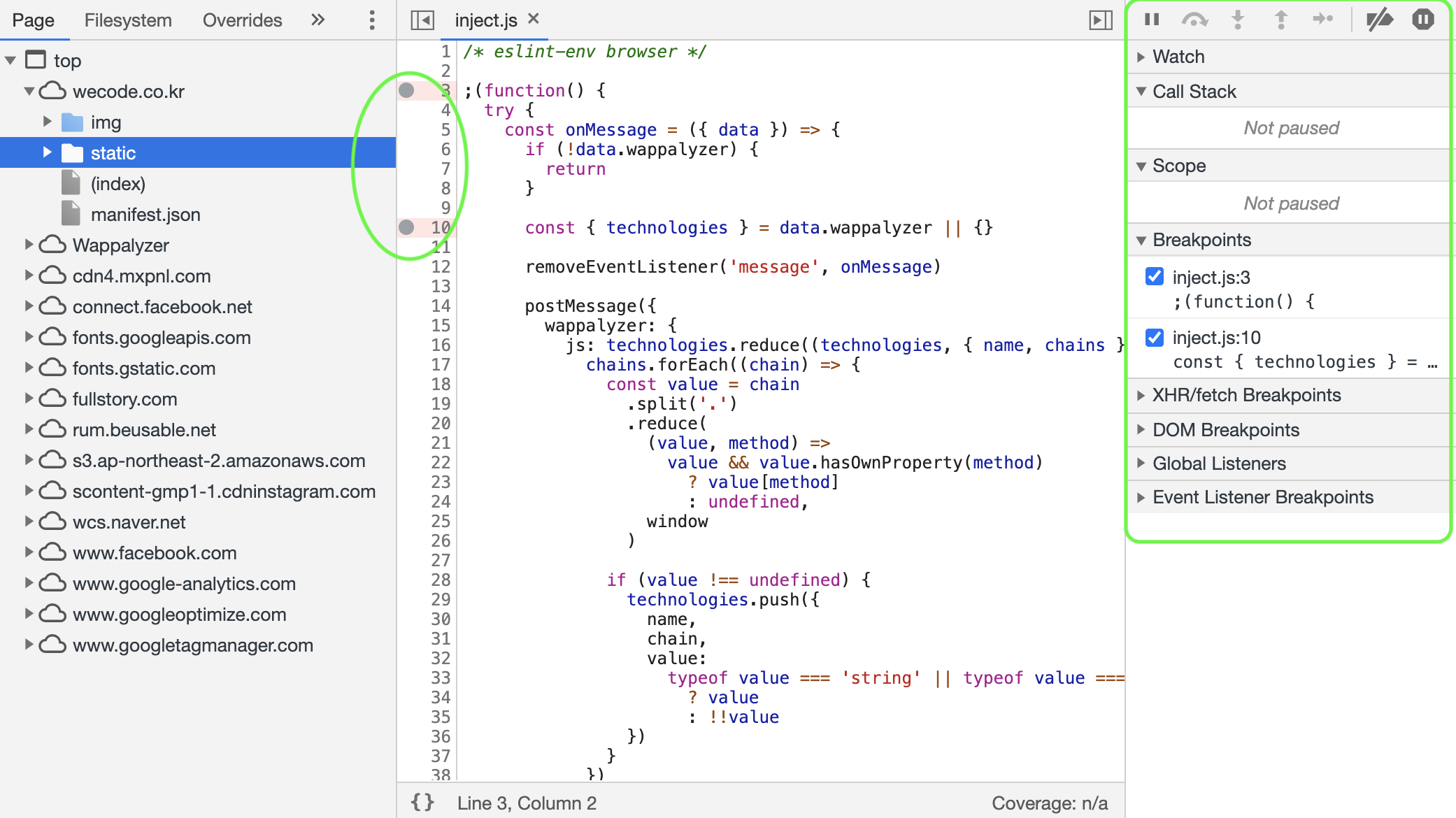Expand the static folder
This screenshot has height=818, width=1456.
coord(47,152)
